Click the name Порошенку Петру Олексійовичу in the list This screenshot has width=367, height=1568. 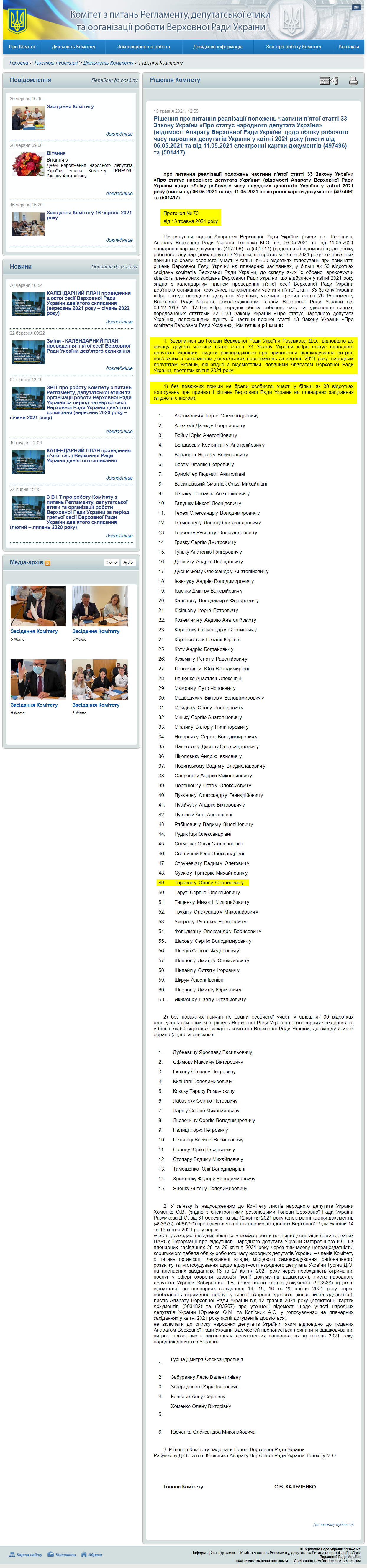tap(212, 785)
